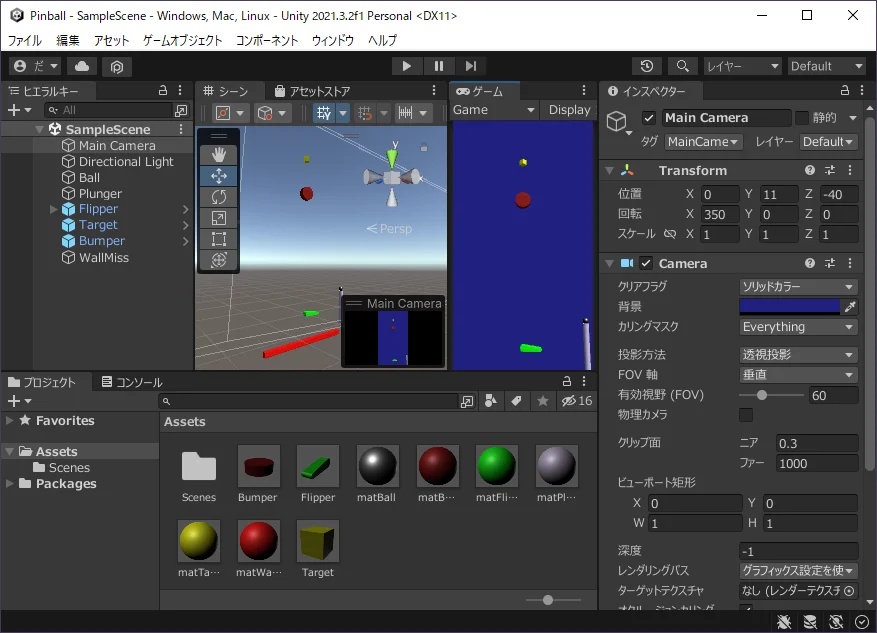Open Hierarchy search in Search window
The image size is (877, 633).
click(x=181, y=111)
